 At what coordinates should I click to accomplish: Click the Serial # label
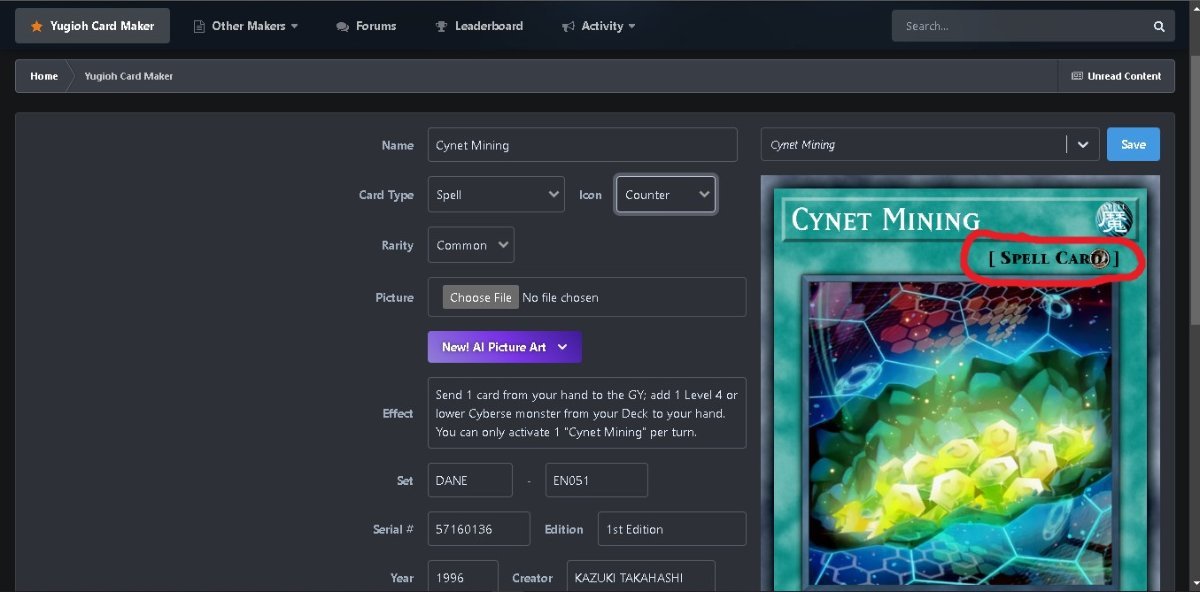(394, 529)
